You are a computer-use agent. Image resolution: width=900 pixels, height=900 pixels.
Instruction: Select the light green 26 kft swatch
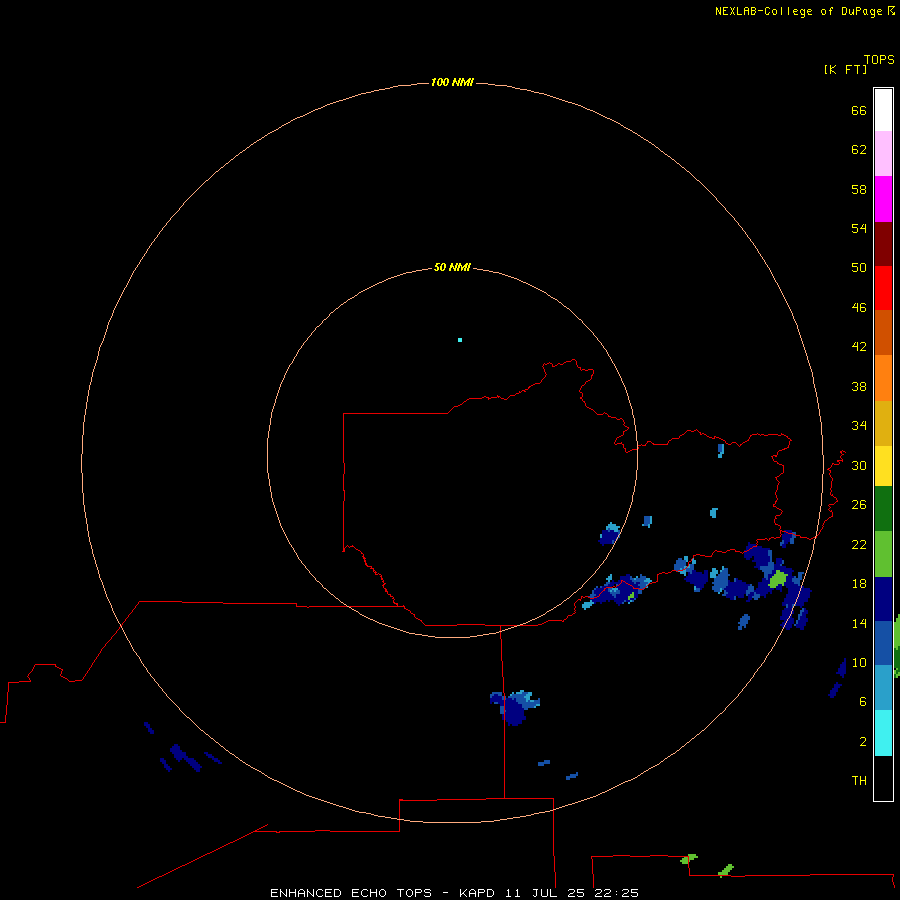pyautogui.click(x=883, y=554)
